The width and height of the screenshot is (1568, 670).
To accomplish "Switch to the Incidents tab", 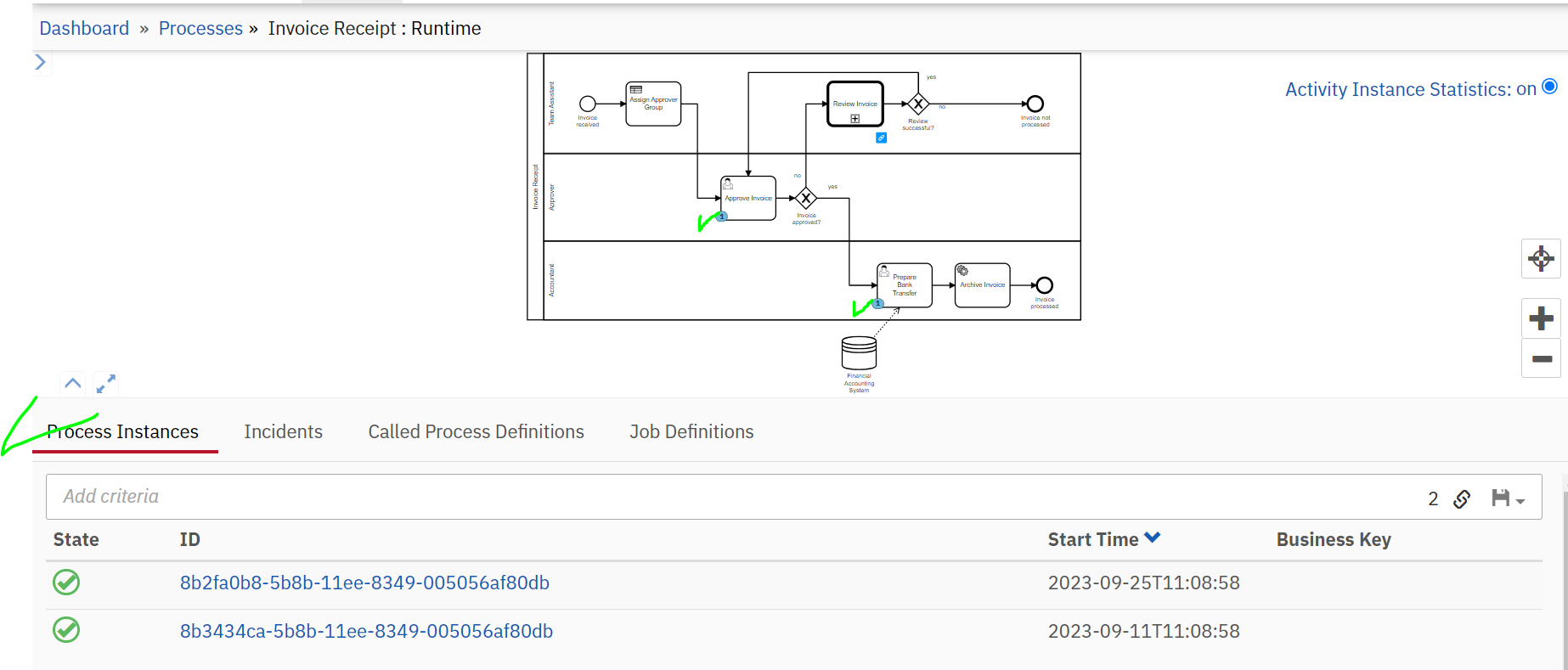I will [x=283, y=431].
